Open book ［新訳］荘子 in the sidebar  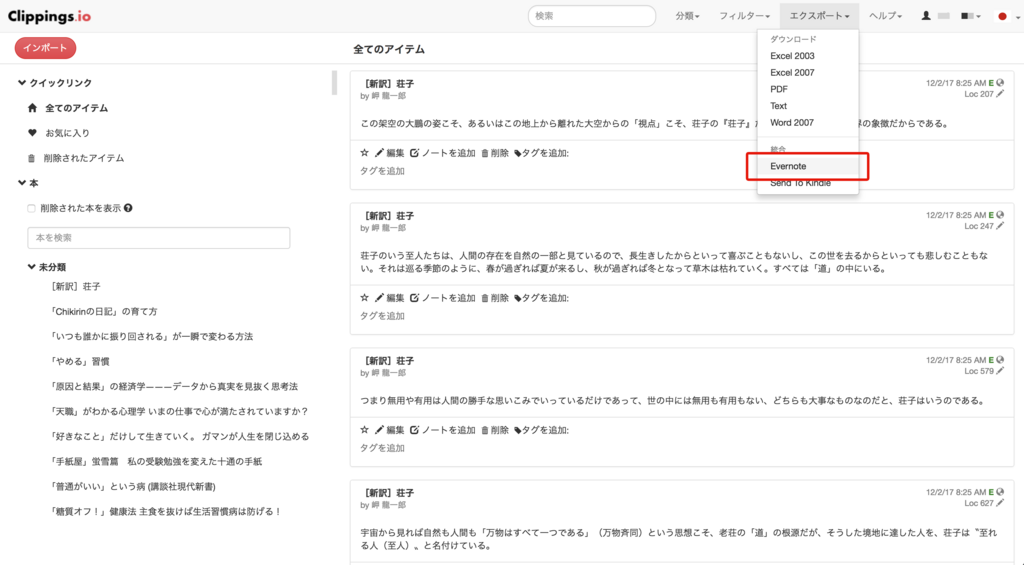(x=76, y=286)
